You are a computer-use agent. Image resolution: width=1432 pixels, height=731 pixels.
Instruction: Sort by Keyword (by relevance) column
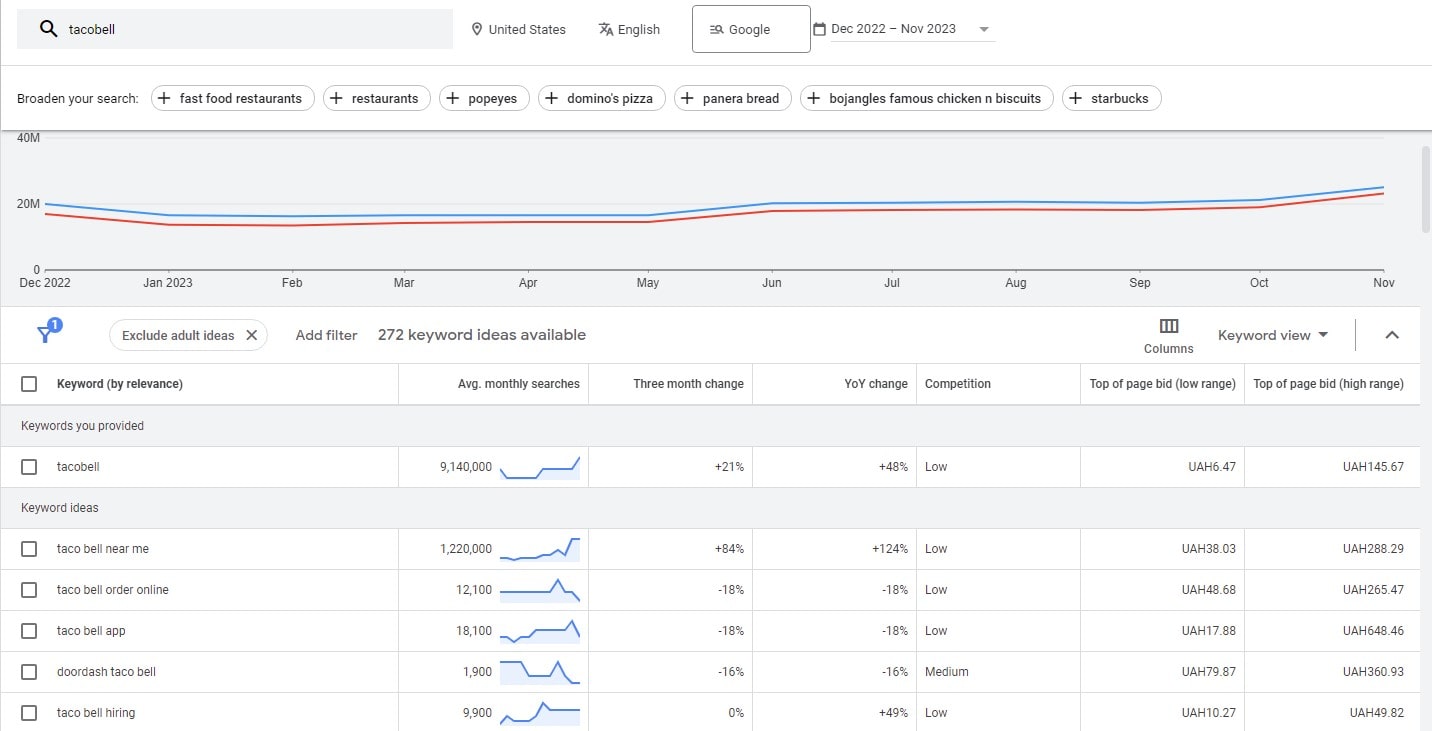coord(120,384)
